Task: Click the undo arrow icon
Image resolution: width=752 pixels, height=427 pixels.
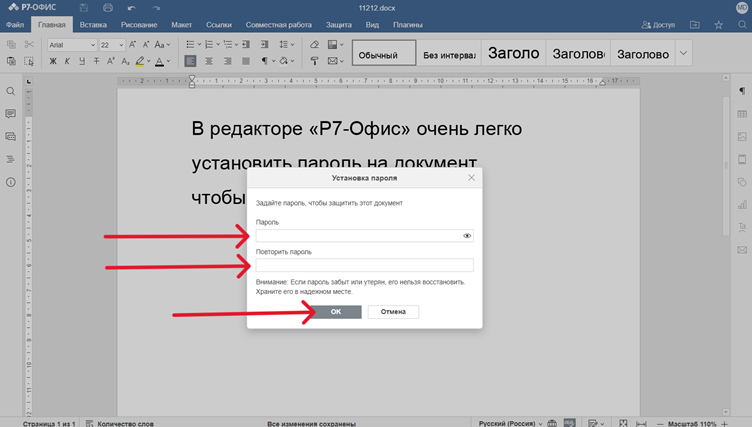Action: 131,7
